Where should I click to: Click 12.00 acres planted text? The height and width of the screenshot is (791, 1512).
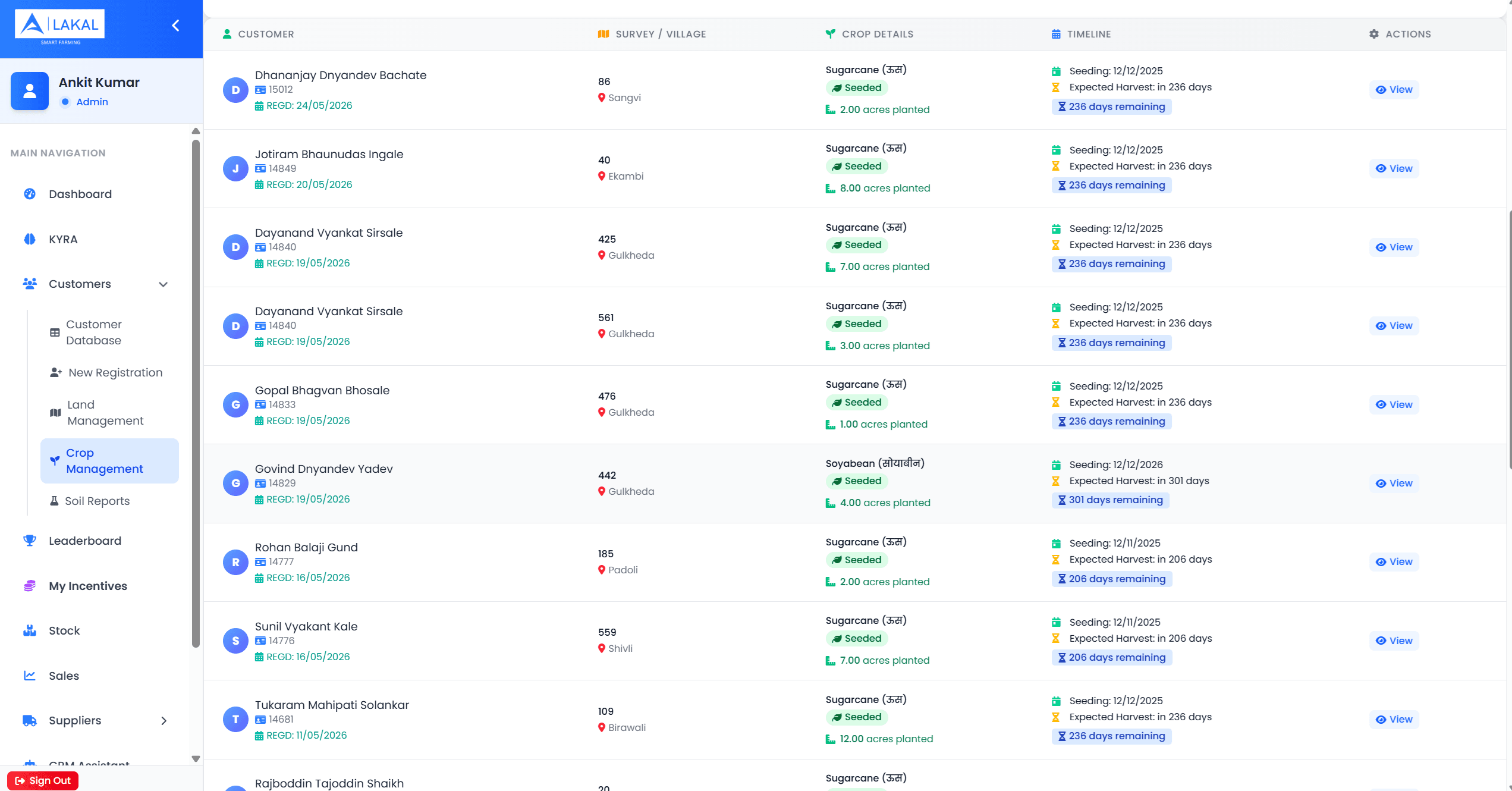pyautogui.click(x=886, y=739)
